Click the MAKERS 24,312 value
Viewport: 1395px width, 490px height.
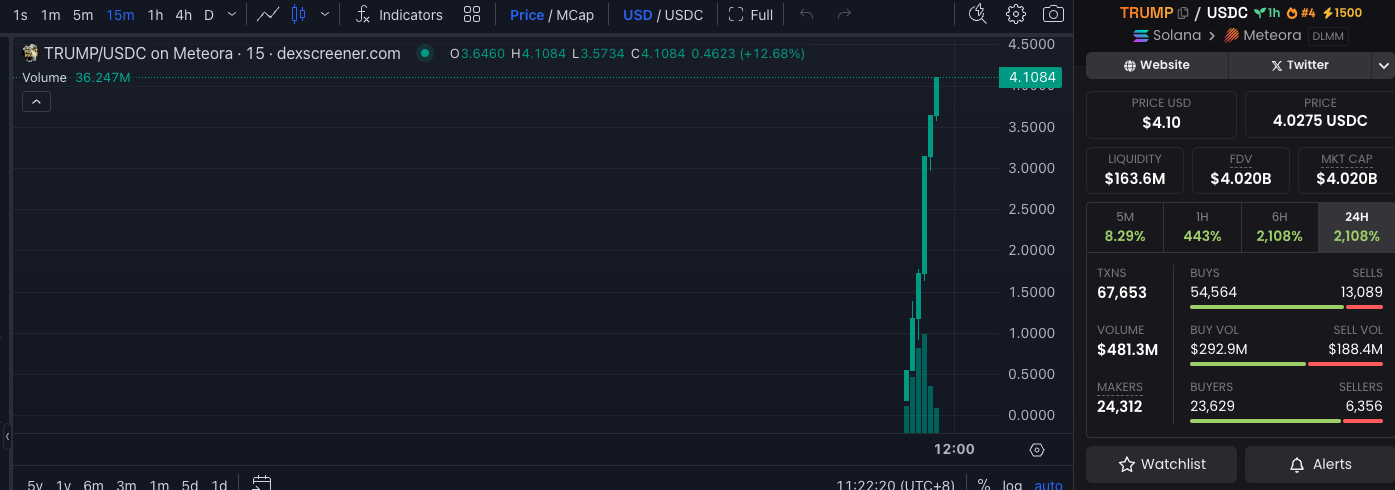tap(1119, 407)
